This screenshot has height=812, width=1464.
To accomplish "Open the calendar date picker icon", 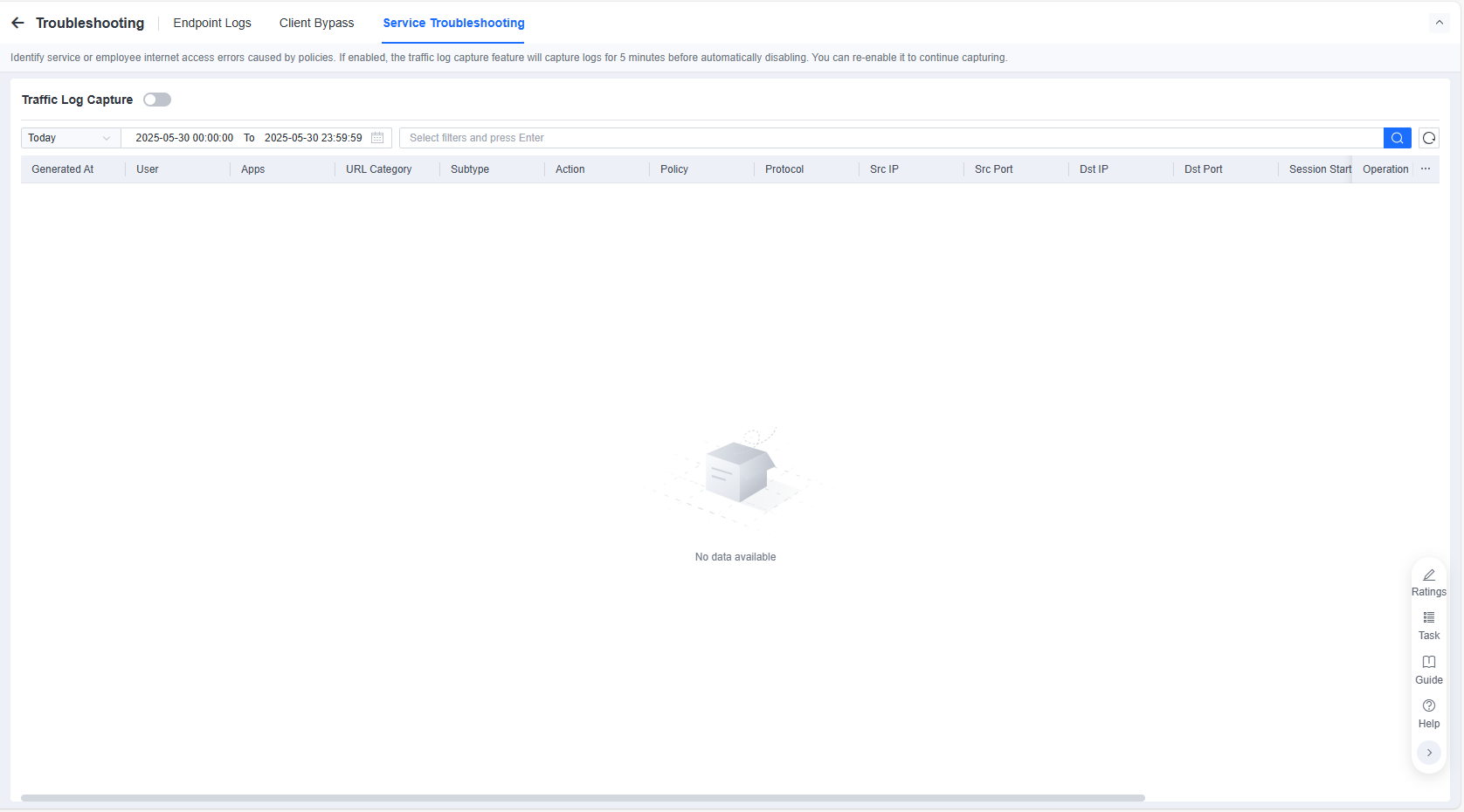I will (x=377, y=138).
